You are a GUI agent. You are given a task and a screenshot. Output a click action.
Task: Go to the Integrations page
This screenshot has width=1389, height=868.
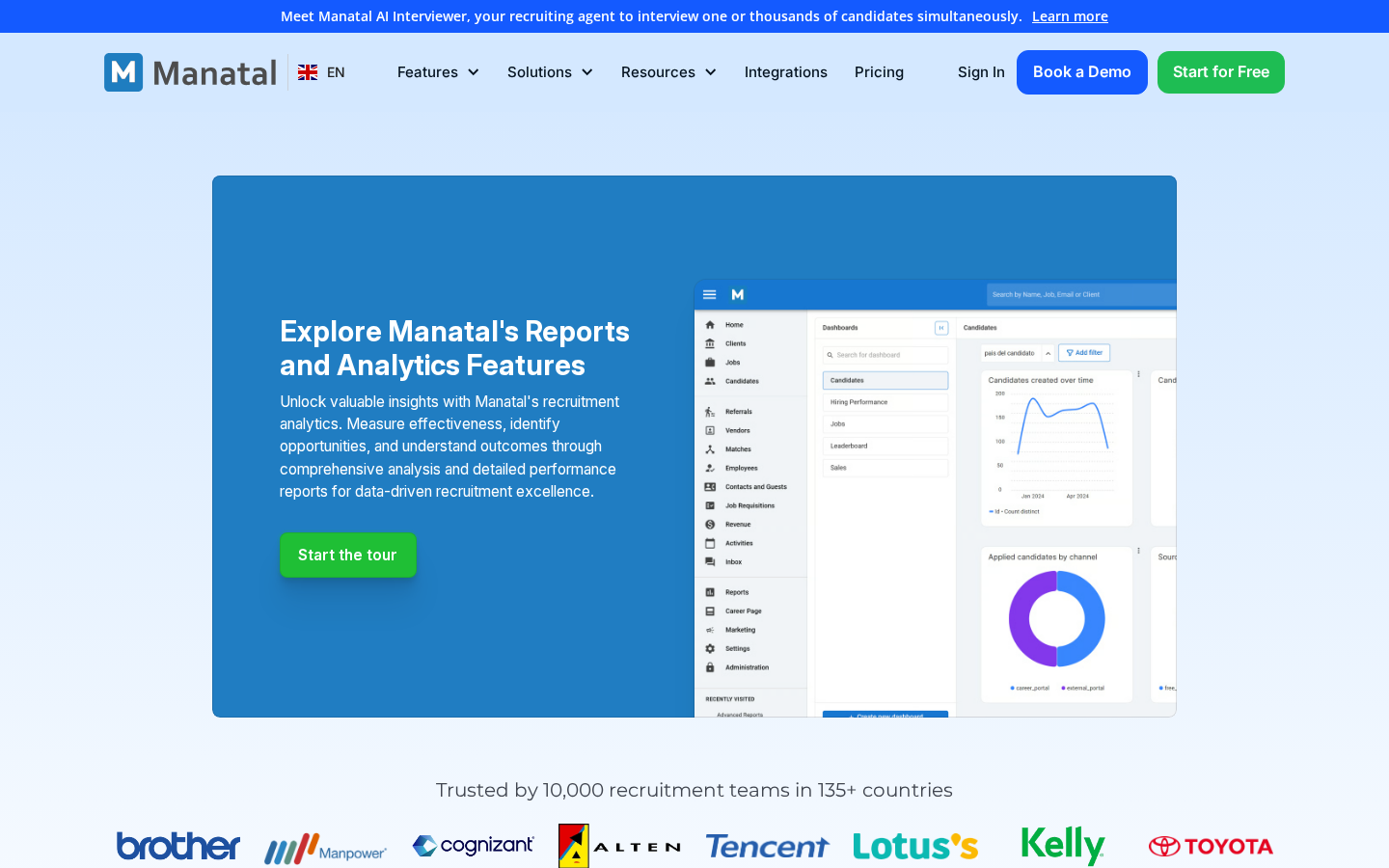coord(786,72)
